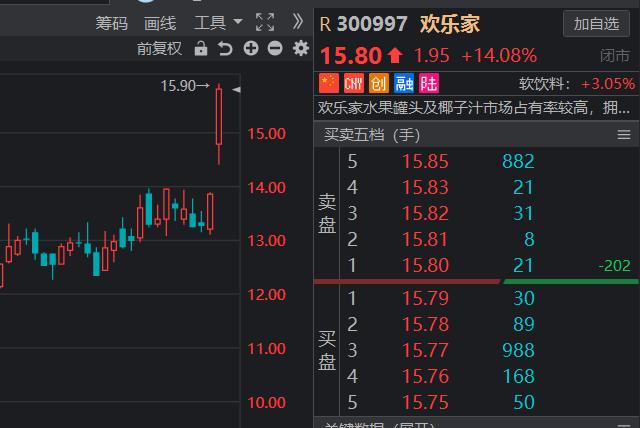Click the -202 order change value
The image size is (640, 428).
(x=614, y=266)
